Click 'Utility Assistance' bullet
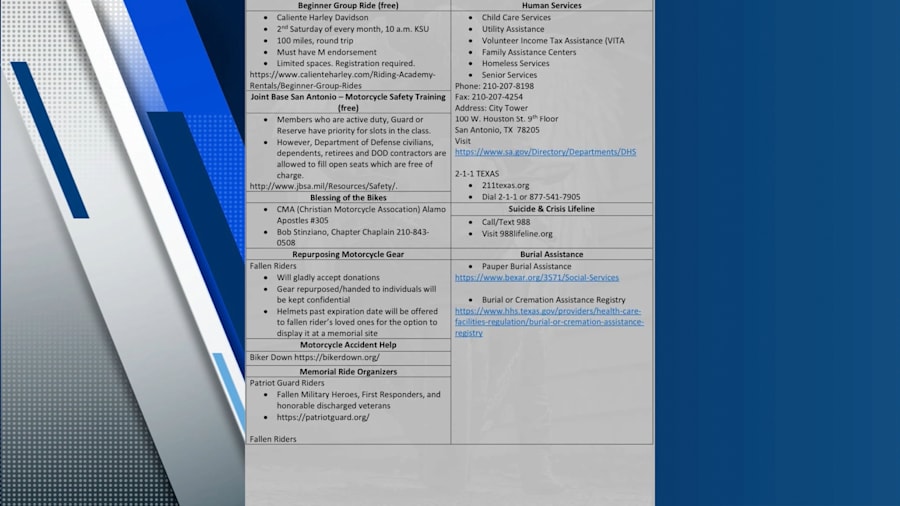This screenshot has height=506, width=900. coord(513,29)
